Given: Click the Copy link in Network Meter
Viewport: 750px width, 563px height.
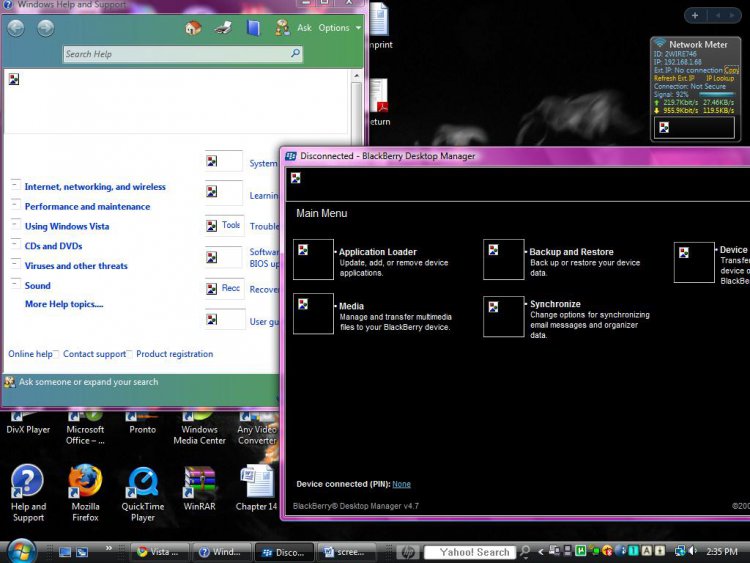Looking at the screenshot, I should tap(732, 70).
